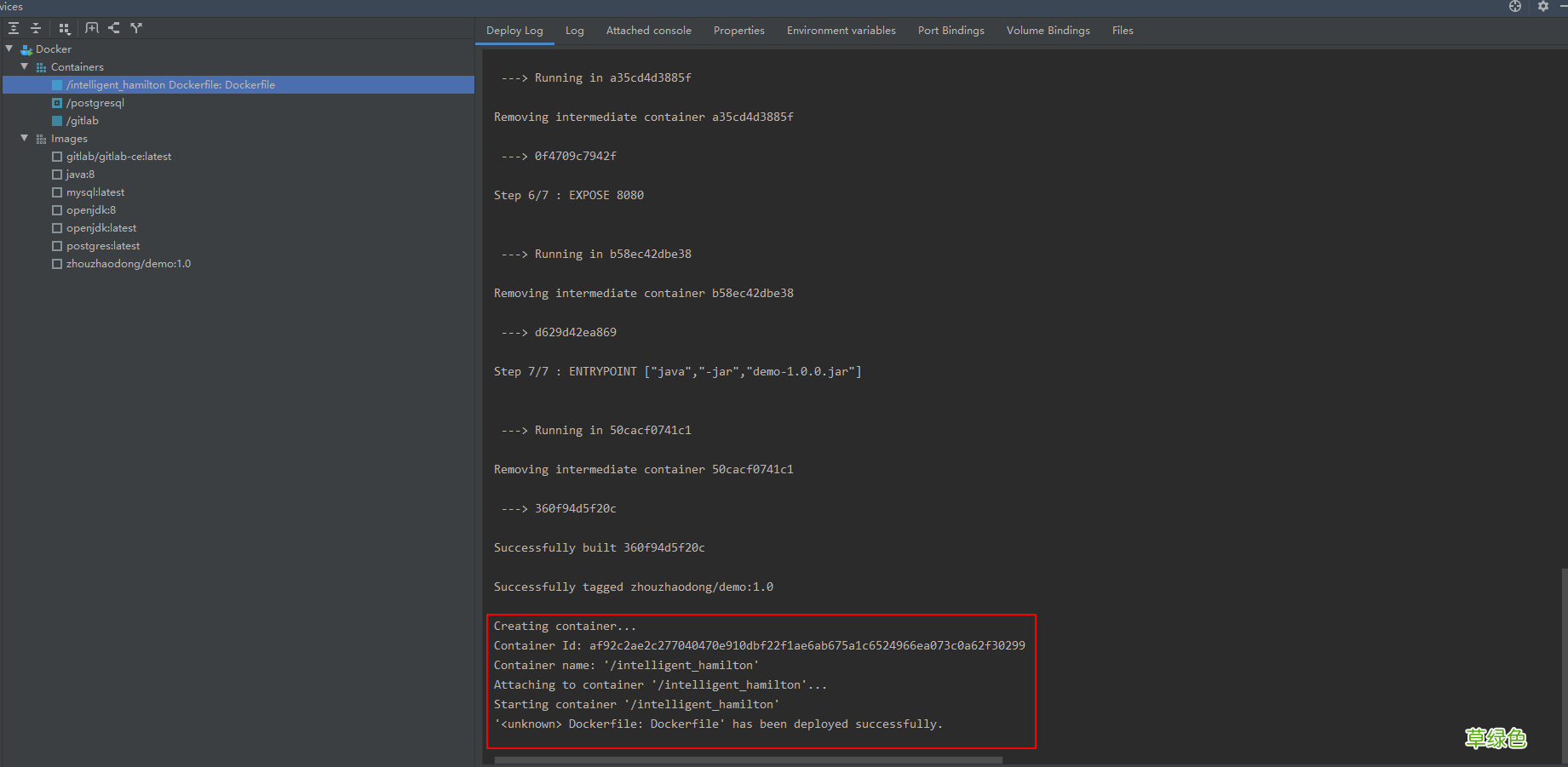Image resolution: width=1568 pixels, height=767 pixels.
Task: Open the Port Bindings tab
Action: (x=951, y=31)
